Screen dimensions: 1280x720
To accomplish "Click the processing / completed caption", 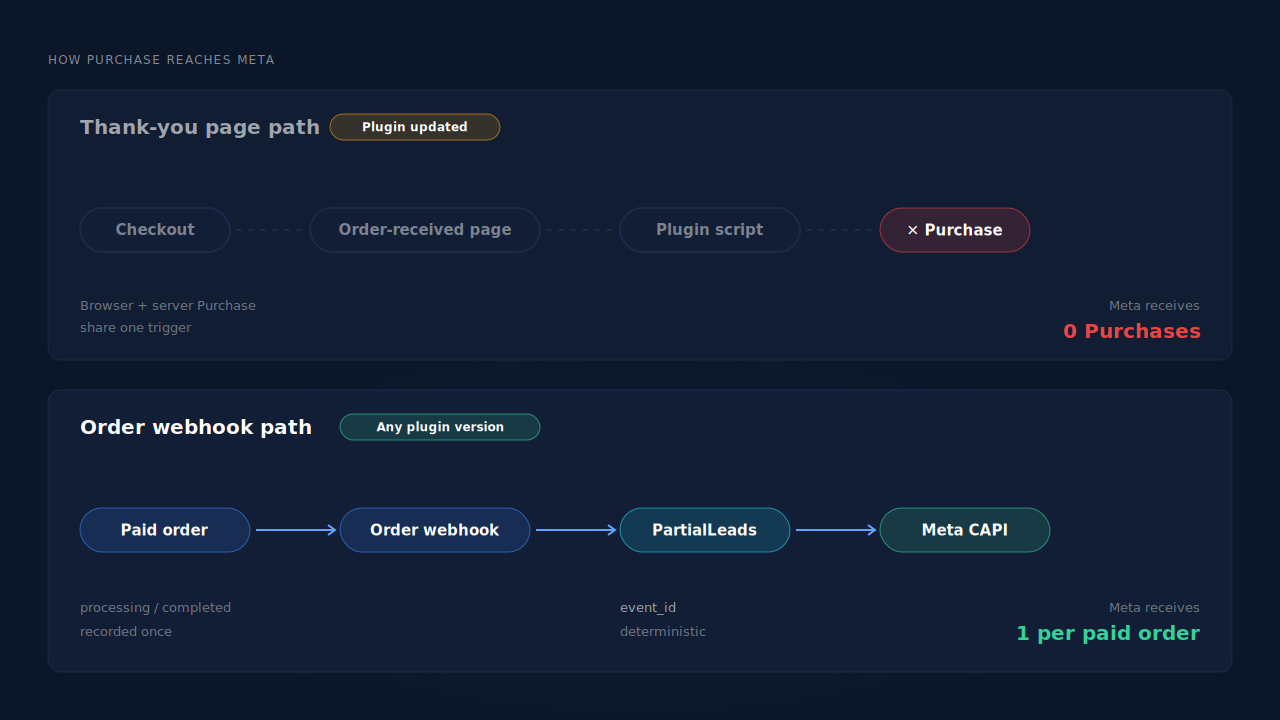I will [x=156, y=608].
